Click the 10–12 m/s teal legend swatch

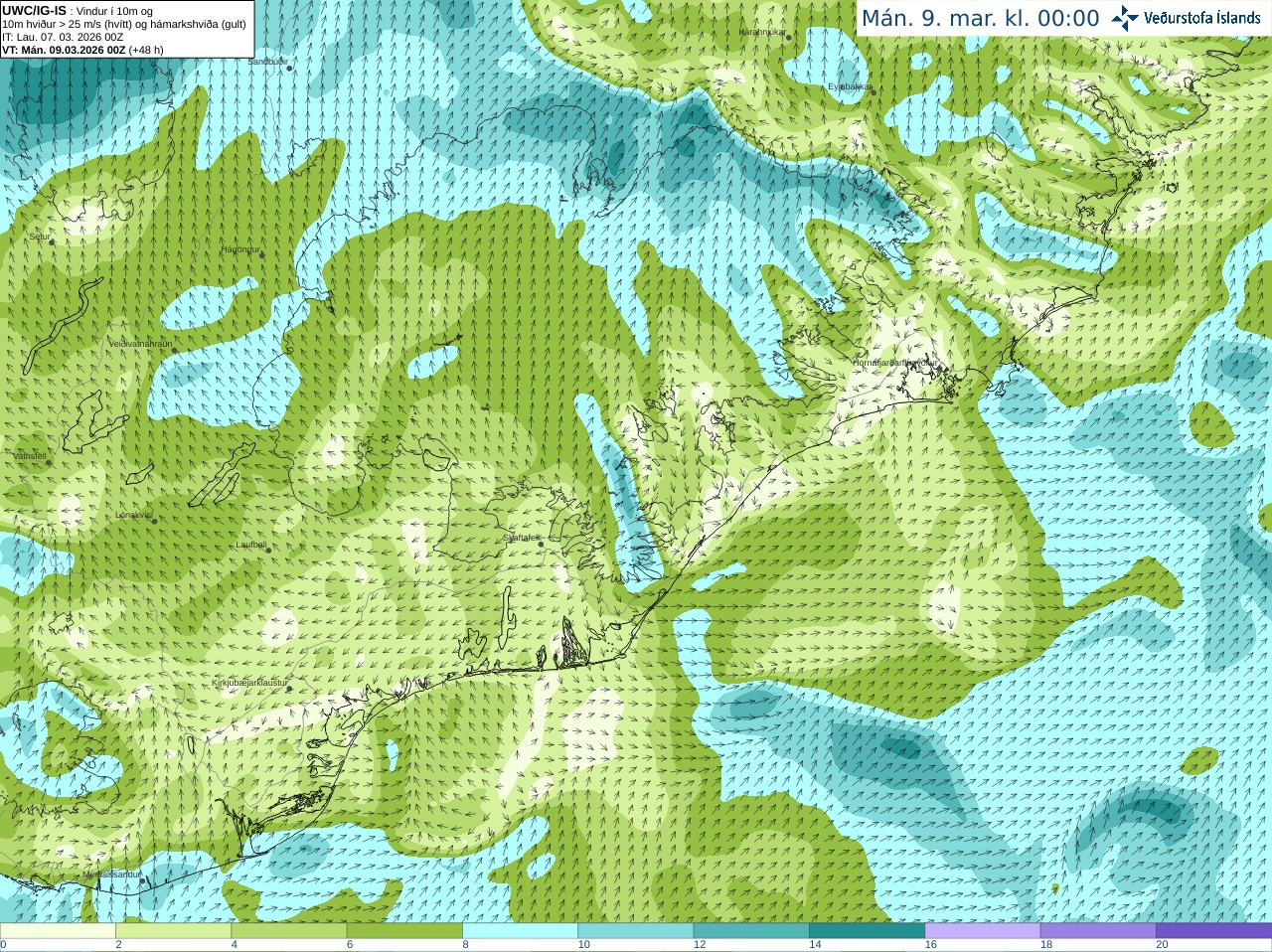click(635, 931)
